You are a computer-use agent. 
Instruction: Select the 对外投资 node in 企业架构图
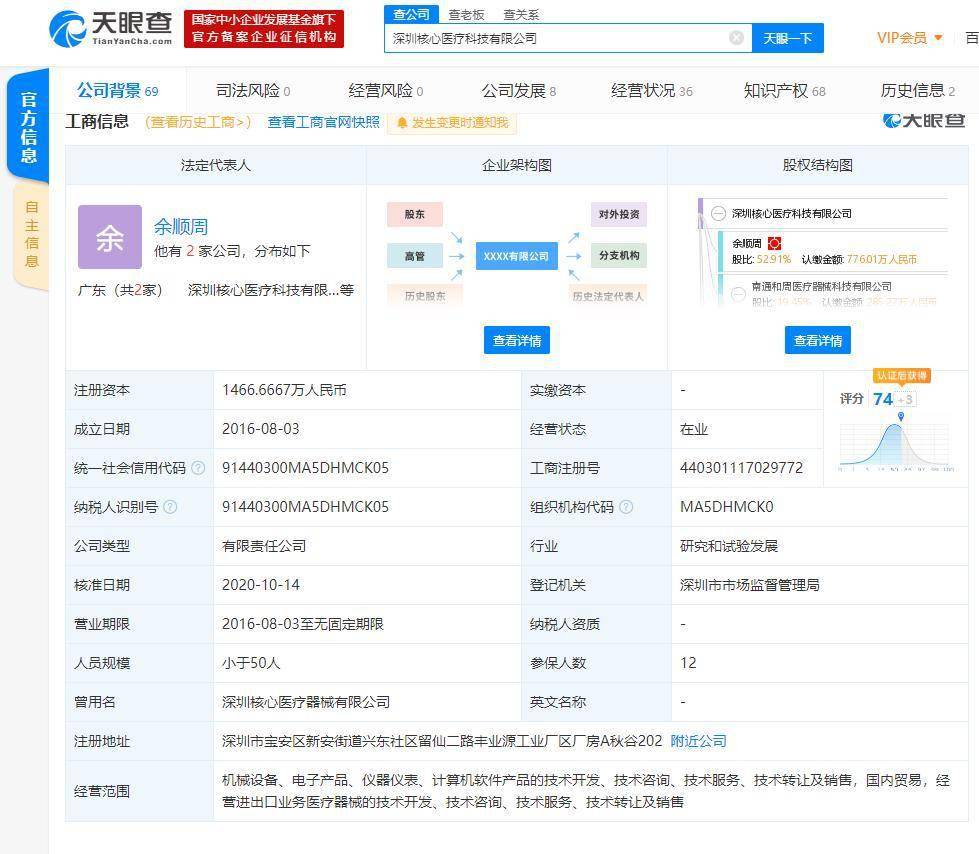[x=618, y=214]
